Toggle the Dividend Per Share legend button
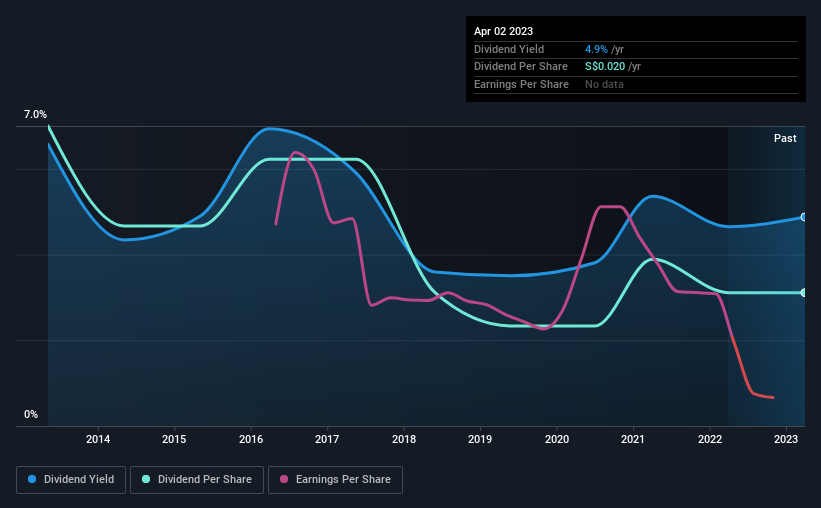The image size is (821, 508). pos(197,480)
